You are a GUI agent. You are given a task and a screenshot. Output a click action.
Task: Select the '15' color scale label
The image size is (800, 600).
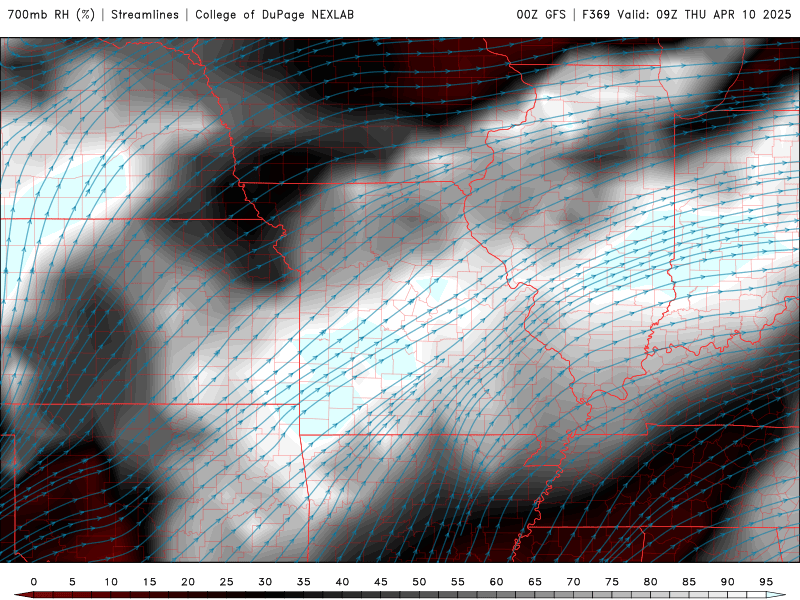coord(149,582)
